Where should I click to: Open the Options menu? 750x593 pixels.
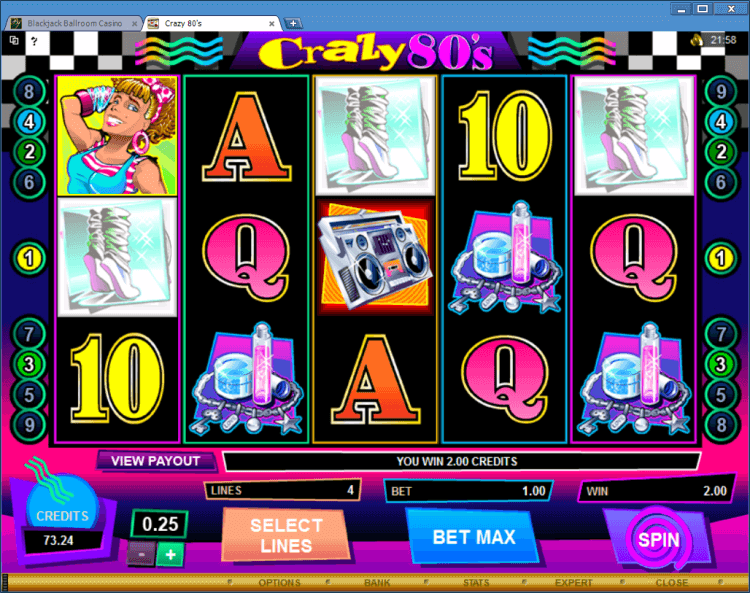[279, 582]
